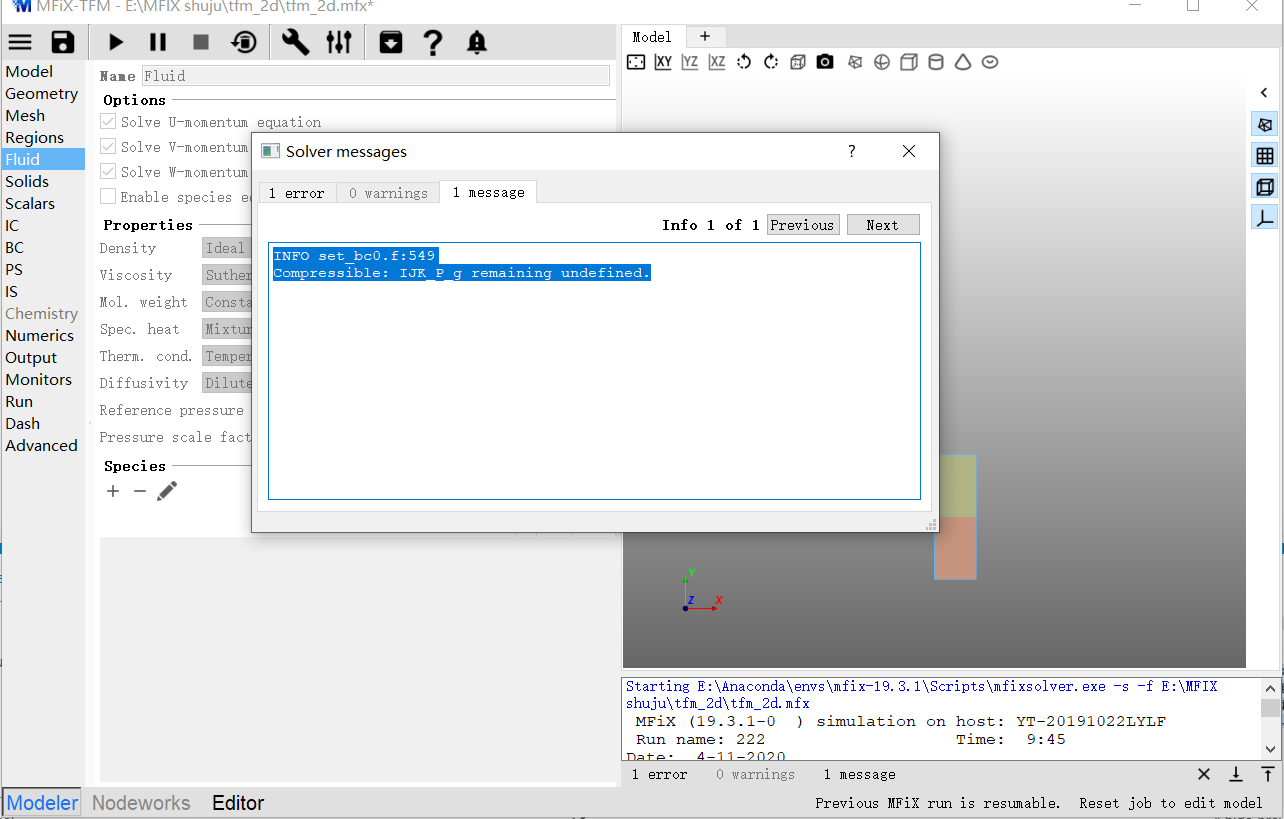
Task: Open the Viscosity model dropdown
Action: [x=226, y=275]
